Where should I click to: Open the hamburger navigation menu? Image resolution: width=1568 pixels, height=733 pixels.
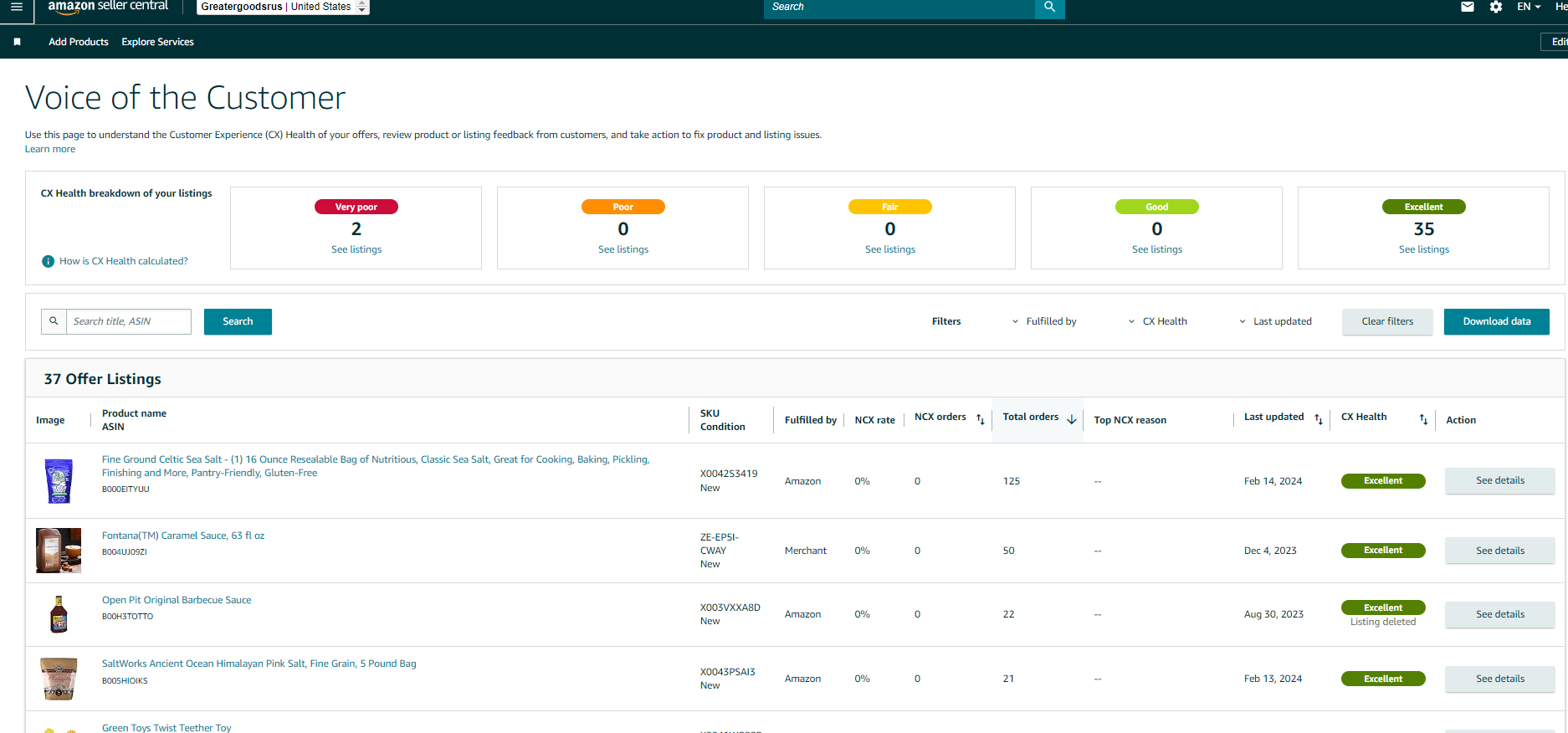tap(17, 6)
